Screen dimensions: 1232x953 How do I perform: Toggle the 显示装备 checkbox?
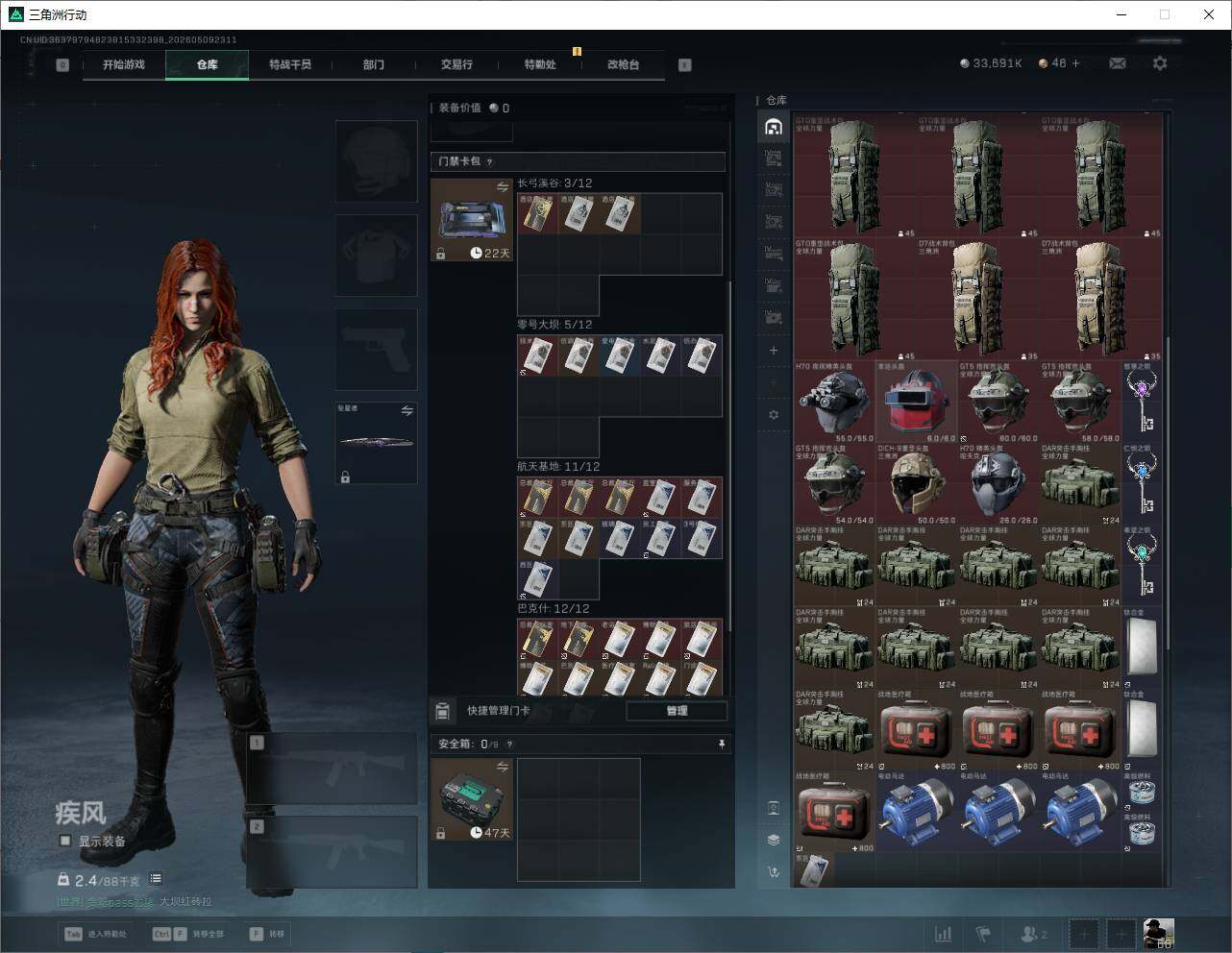click(x=65, y=841)
